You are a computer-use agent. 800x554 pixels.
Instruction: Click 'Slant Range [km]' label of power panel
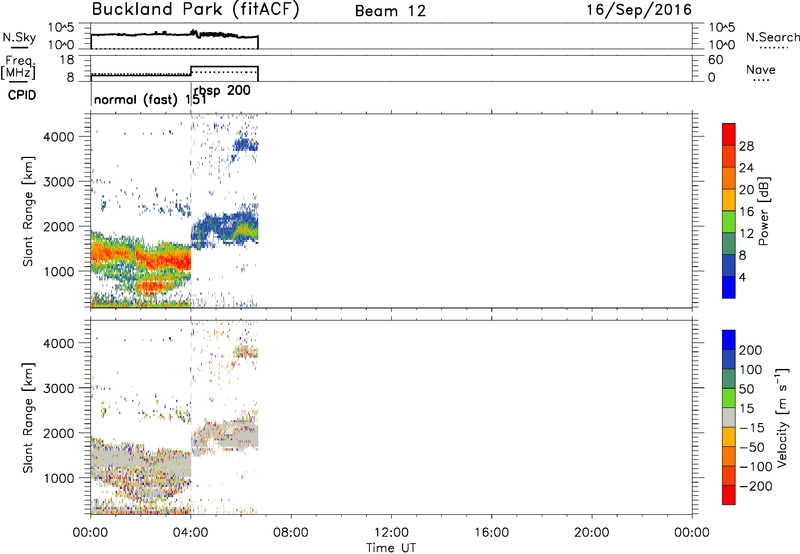[x=28, y=211]
